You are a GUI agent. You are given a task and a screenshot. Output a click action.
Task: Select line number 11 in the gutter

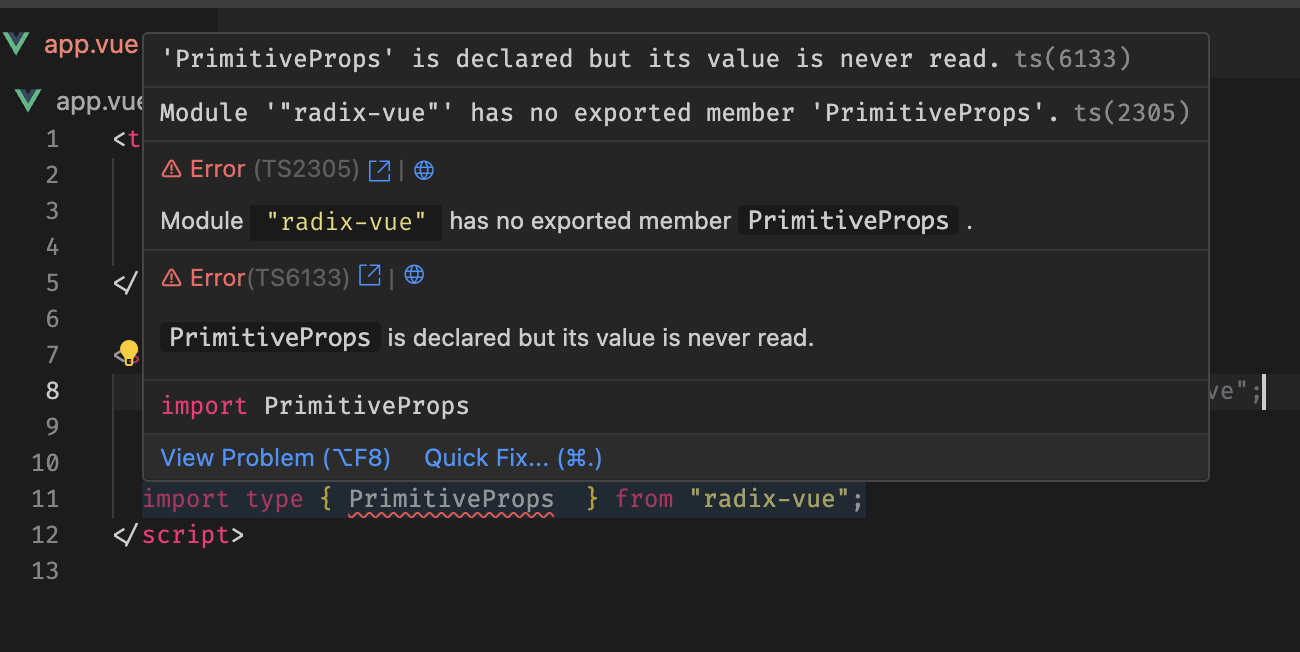(x=45, y=498)
